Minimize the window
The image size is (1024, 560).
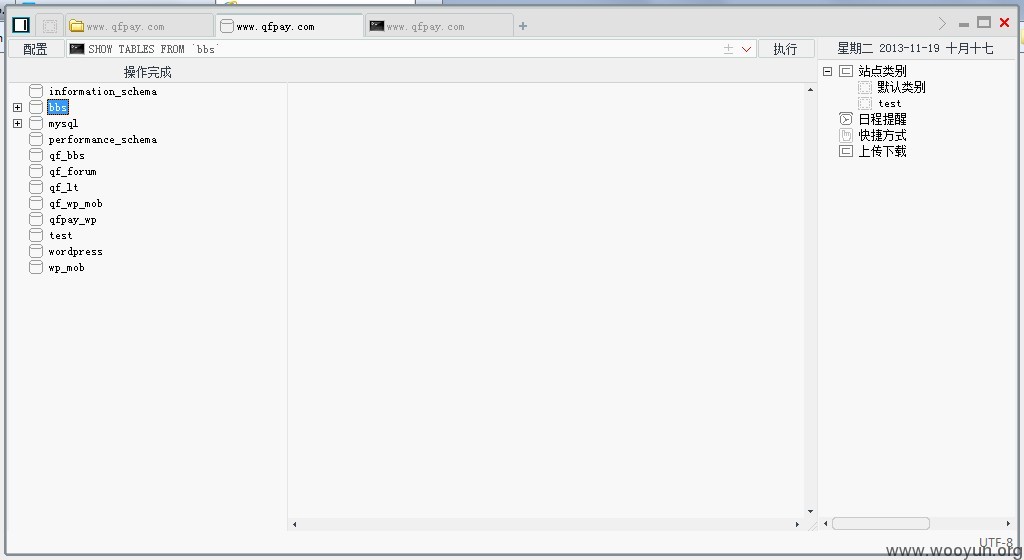(964, 25)
